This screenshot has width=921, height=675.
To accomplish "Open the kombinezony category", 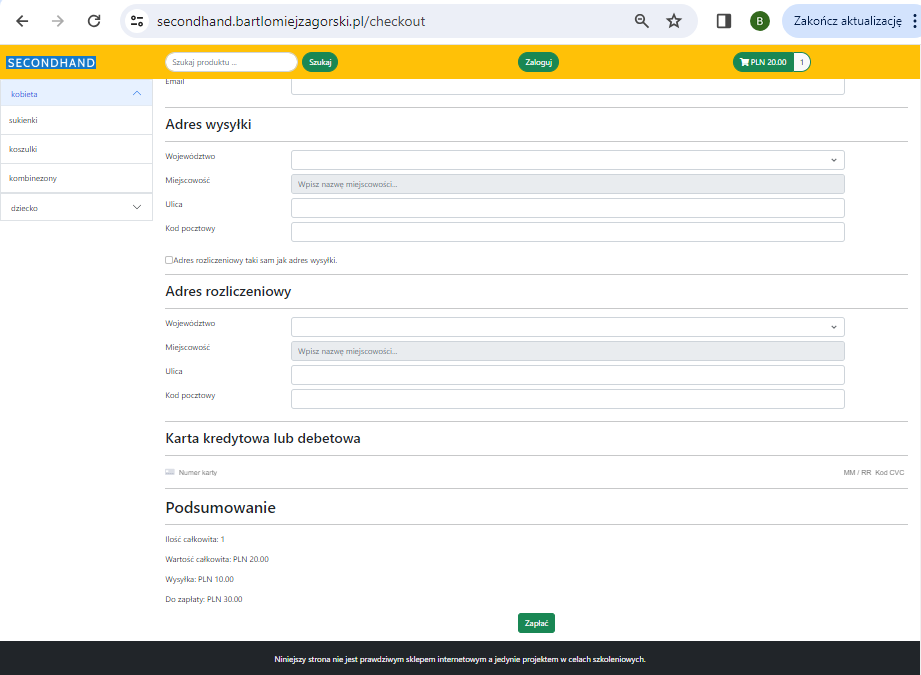I will point(76,178).
